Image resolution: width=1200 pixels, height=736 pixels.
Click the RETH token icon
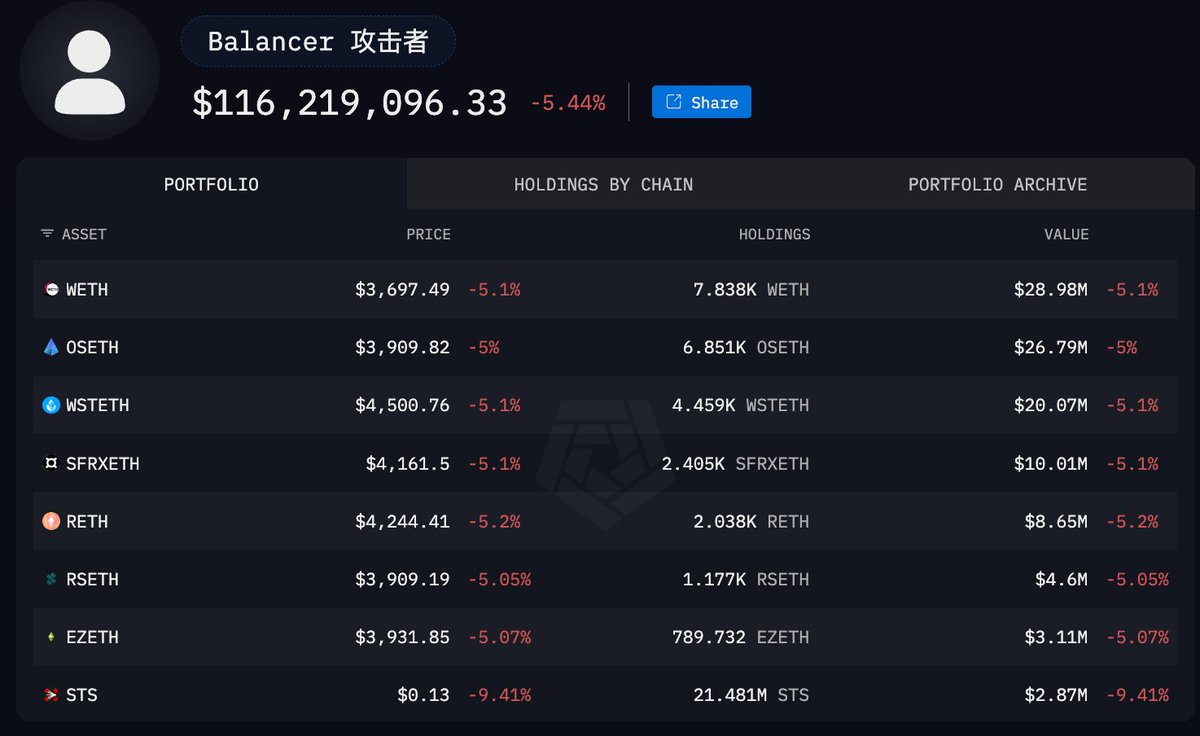pos(51,522)
